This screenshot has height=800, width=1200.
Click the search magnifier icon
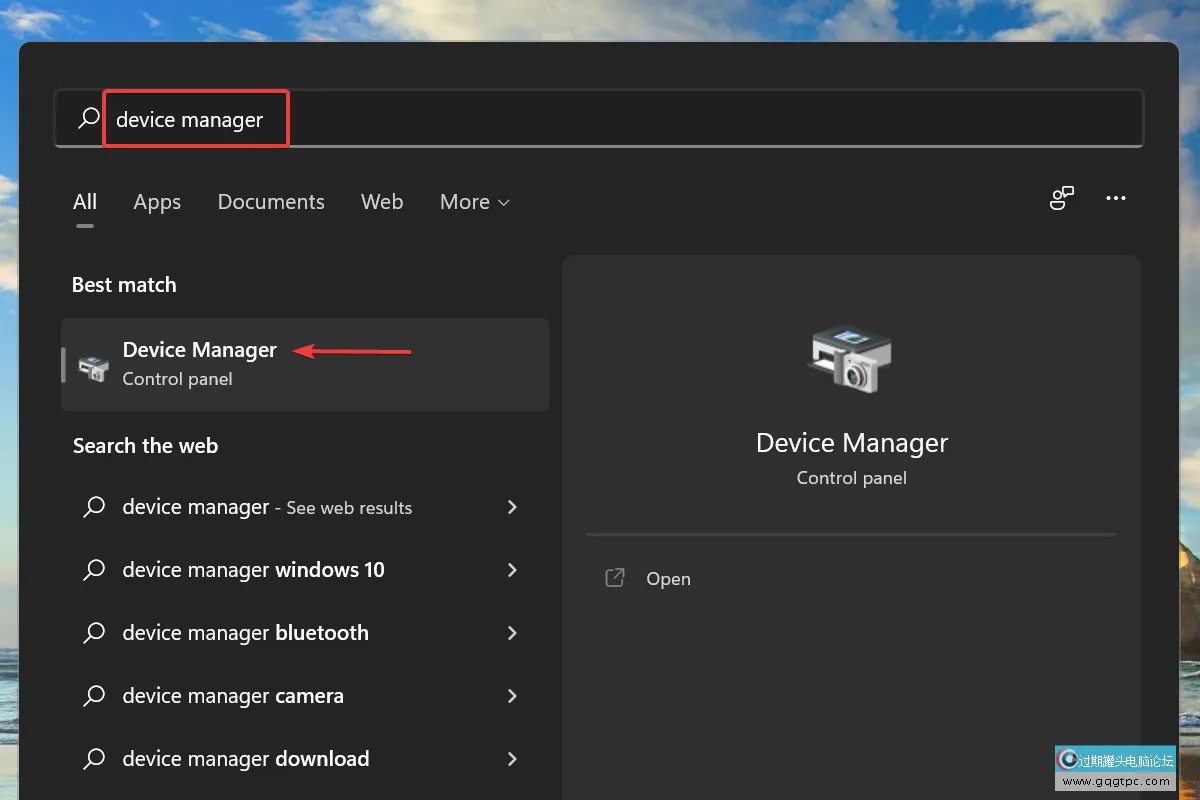(x=89, y=118)
